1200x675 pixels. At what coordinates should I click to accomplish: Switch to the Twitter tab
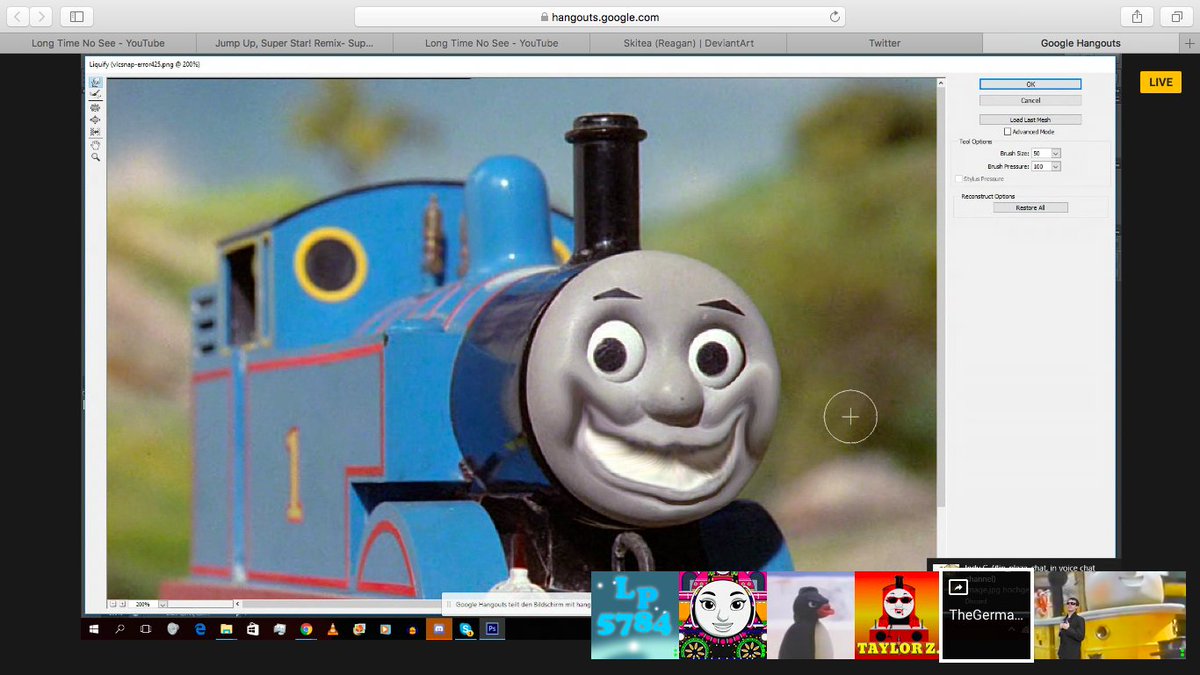click(884, 43)
